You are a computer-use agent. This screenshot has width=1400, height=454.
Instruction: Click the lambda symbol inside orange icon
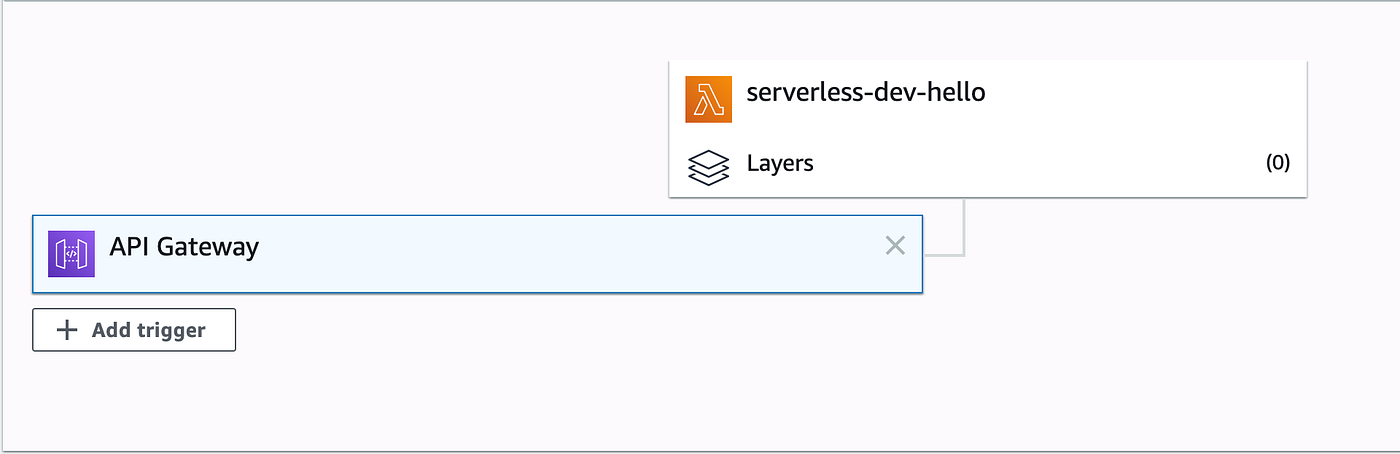coord(709,100)
